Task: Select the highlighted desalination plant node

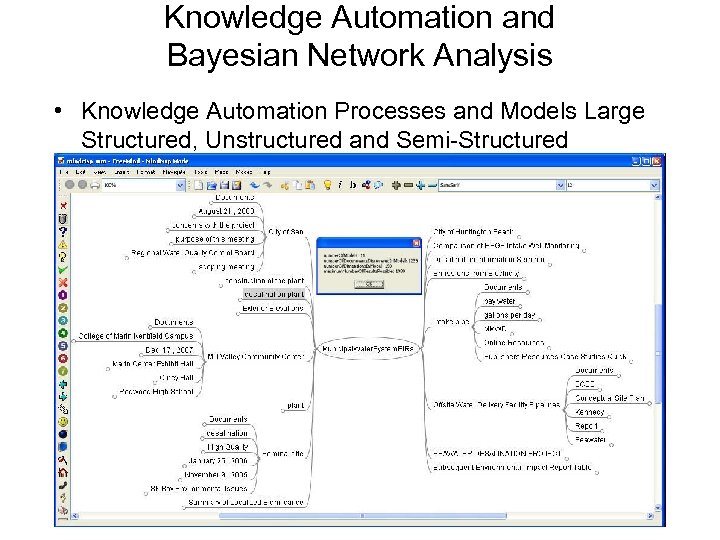Action: (274, 294)
